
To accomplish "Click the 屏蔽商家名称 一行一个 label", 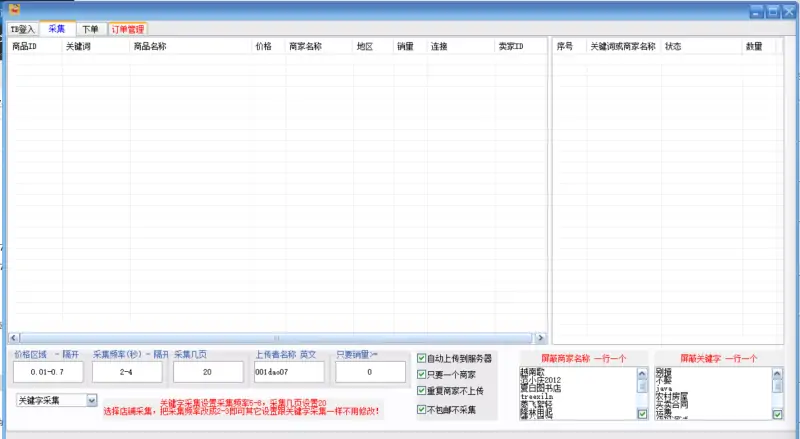I will 584,359.
